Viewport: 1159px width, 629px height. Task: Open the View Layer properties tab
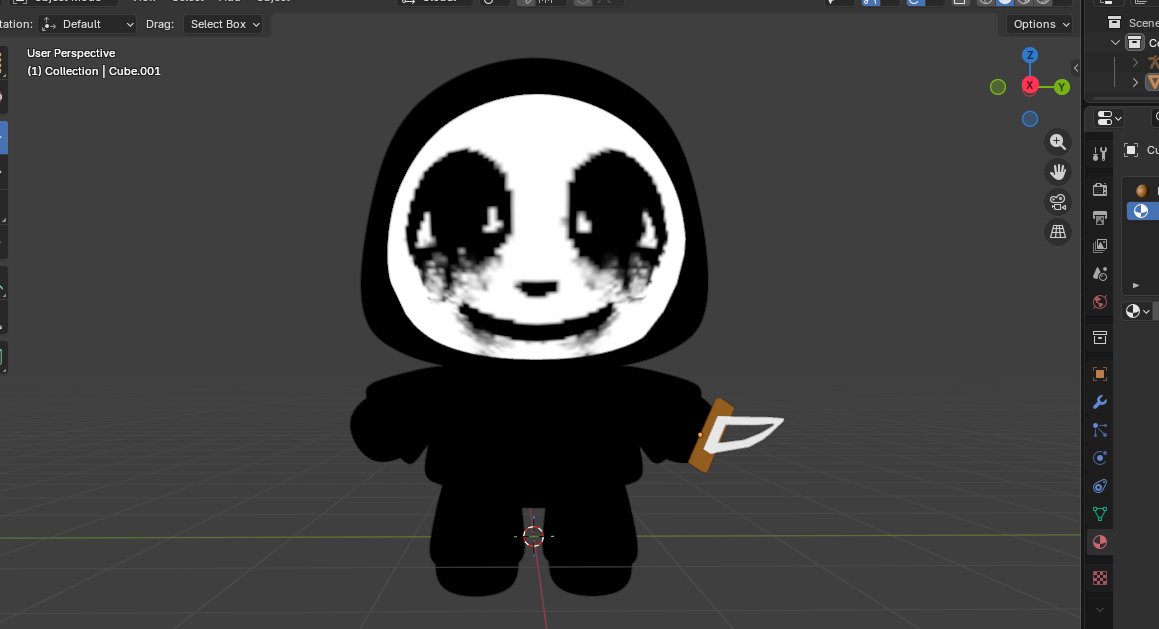tap(1100, 245)
